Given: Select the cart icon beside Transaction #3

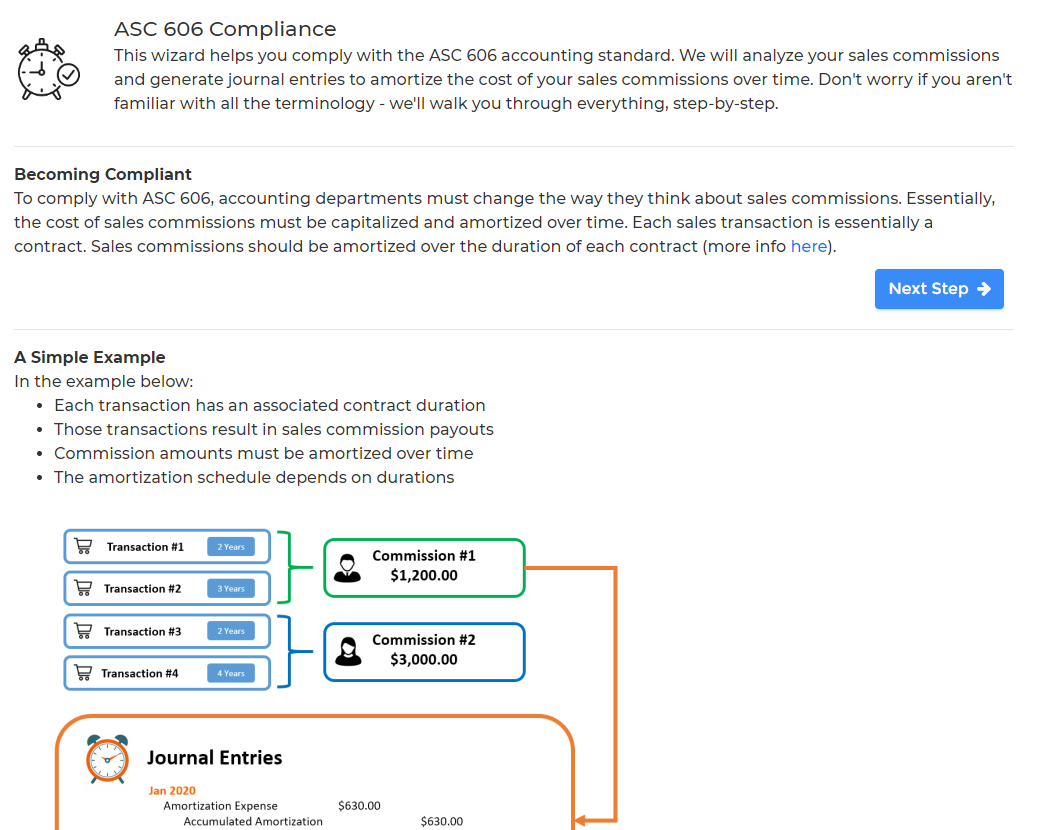Looking at the screenshot, I should pyautogui.click(x=84, y=630).
